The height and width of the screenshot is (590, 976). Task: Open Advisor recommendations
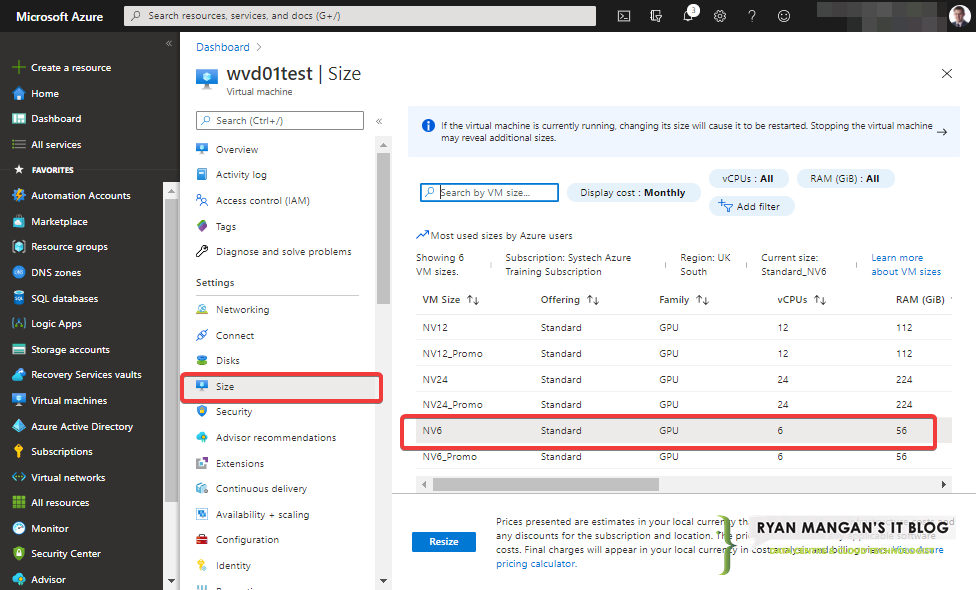click(x=276, y=438)
